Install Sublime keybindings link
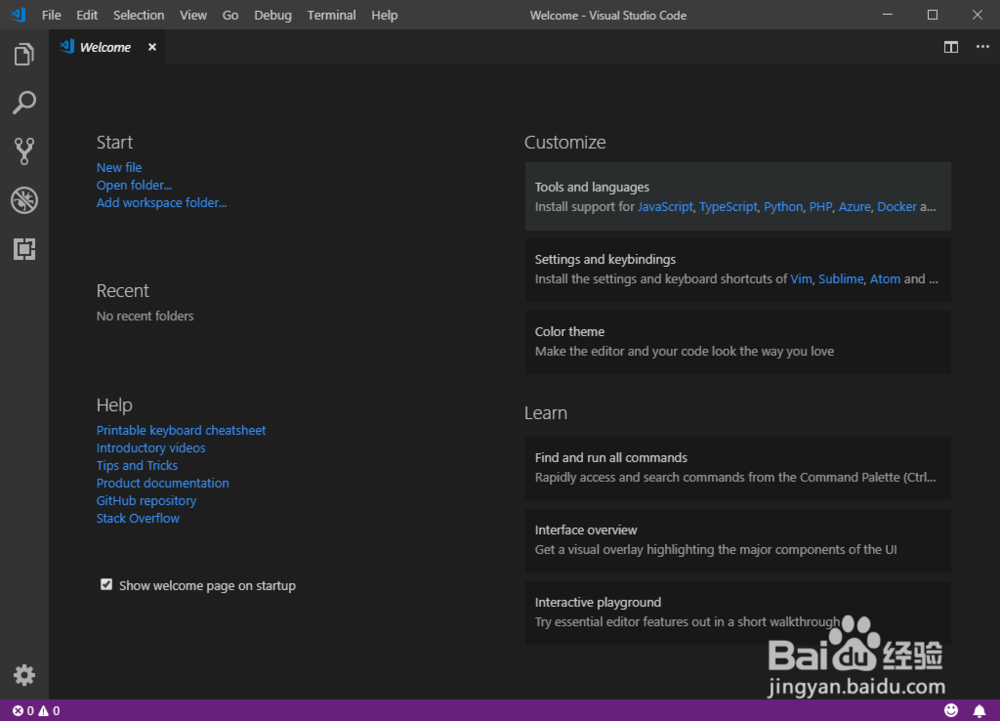 841,279
